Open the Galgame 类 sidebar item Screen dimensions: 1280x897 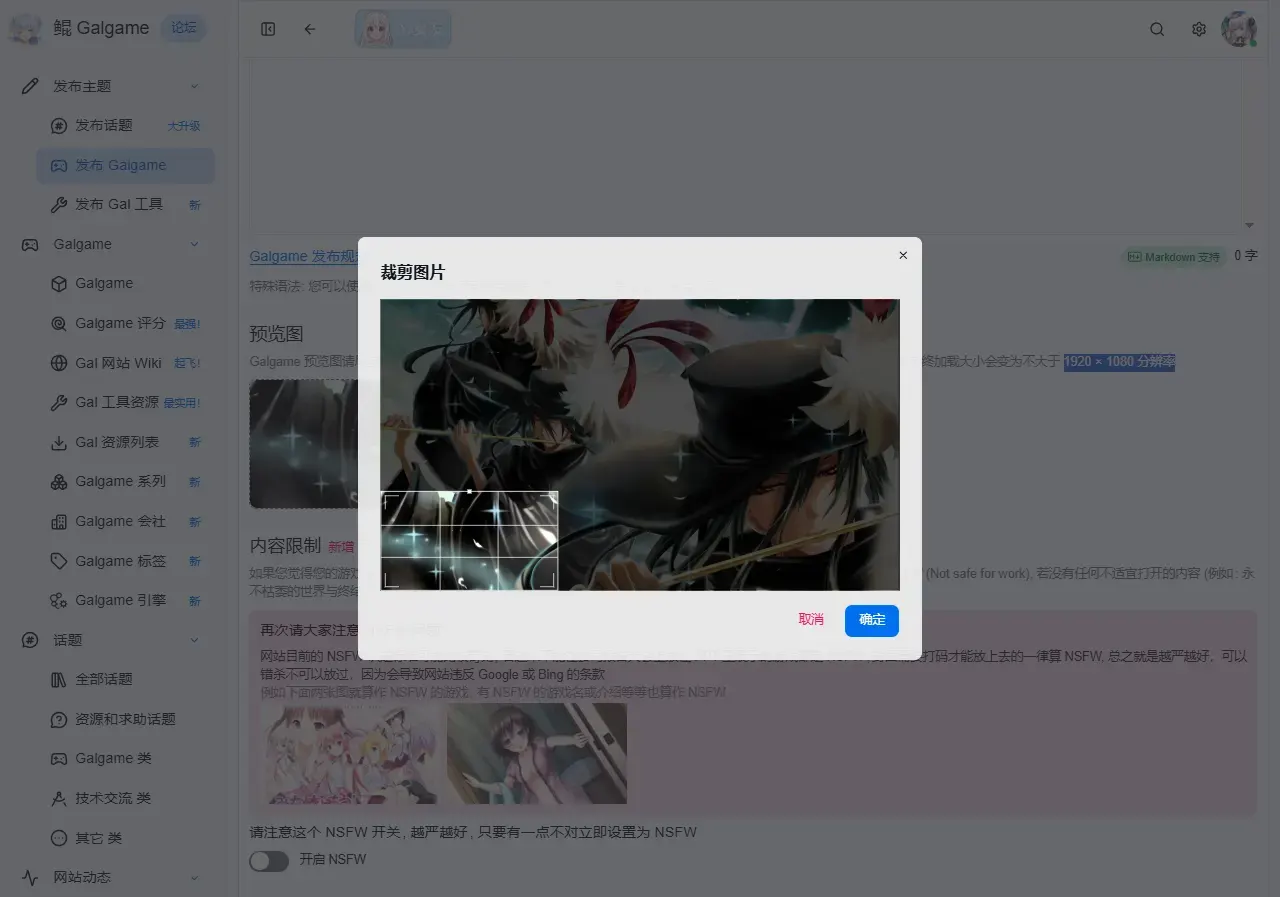(x=125, y=758)
